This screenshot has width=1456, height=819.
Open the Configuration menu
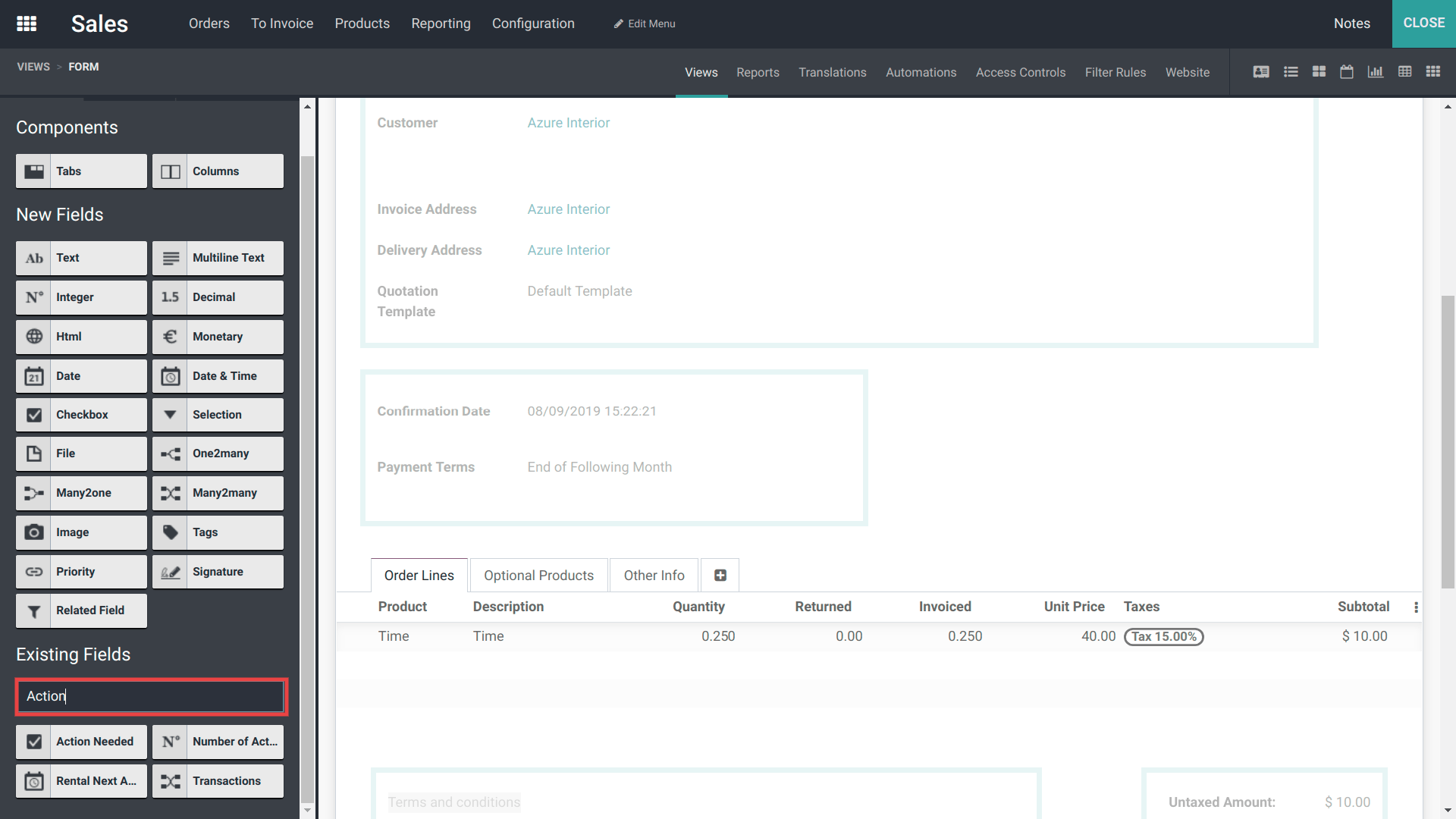533,24
